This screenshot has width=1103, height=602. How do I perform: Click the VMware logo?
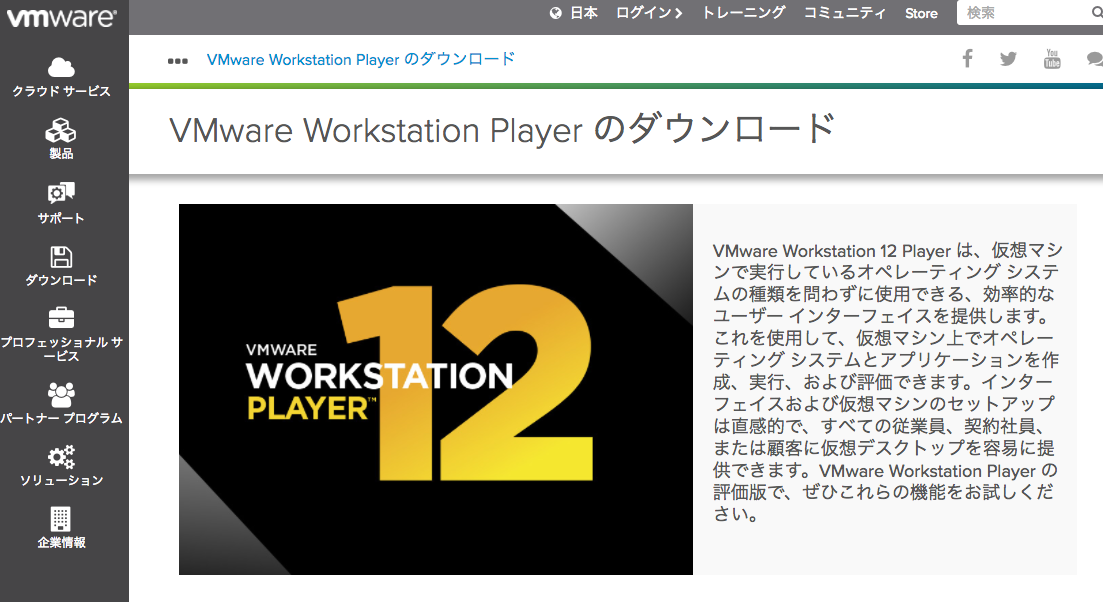[62, 16]
